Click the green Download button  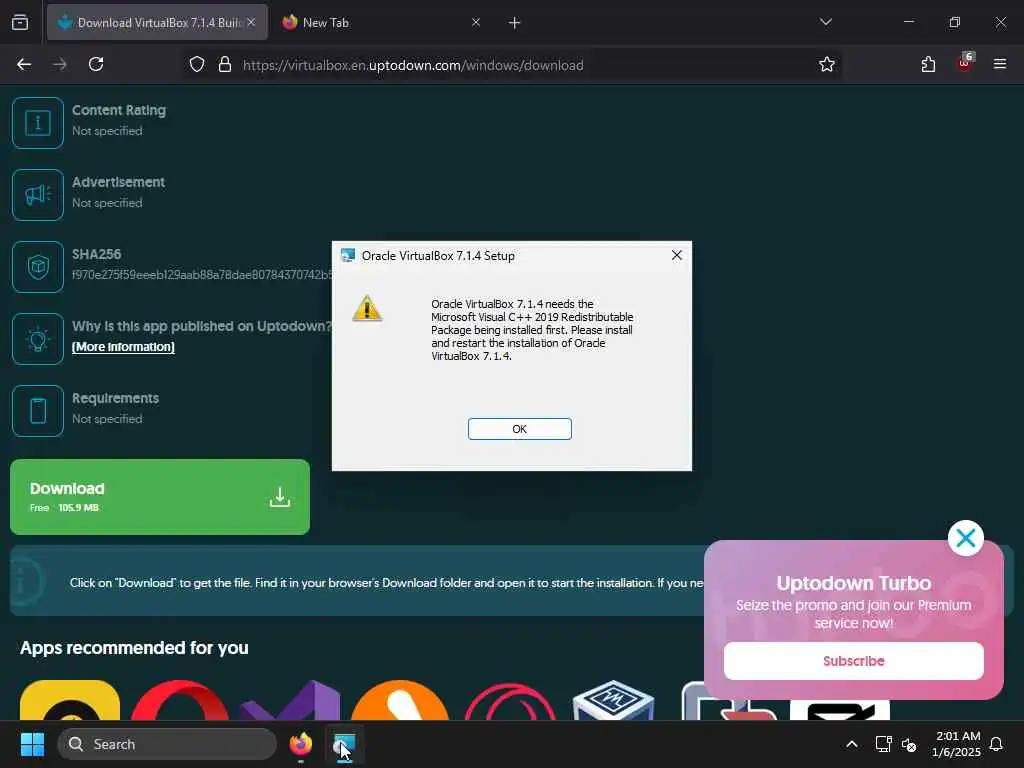click(160, 497)
